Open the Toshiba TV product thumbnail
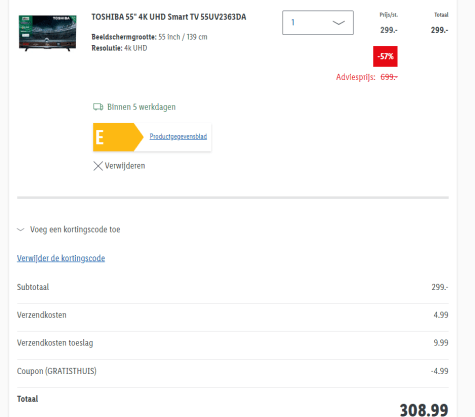Image resolution: width=475 pixels, height=417 pixels. click(x=47, y=33)
